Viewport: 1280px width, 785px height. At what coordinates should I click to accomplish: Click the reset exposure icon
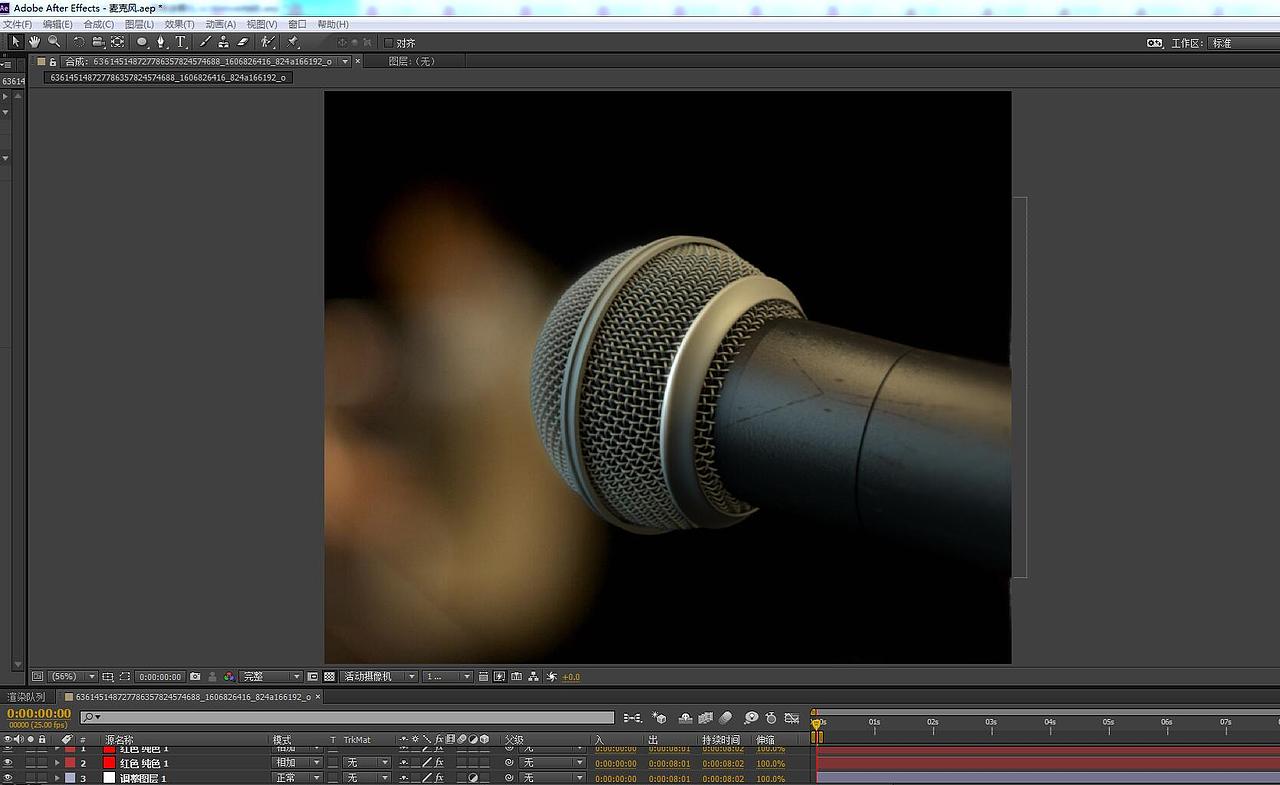(x=552, y=677)
